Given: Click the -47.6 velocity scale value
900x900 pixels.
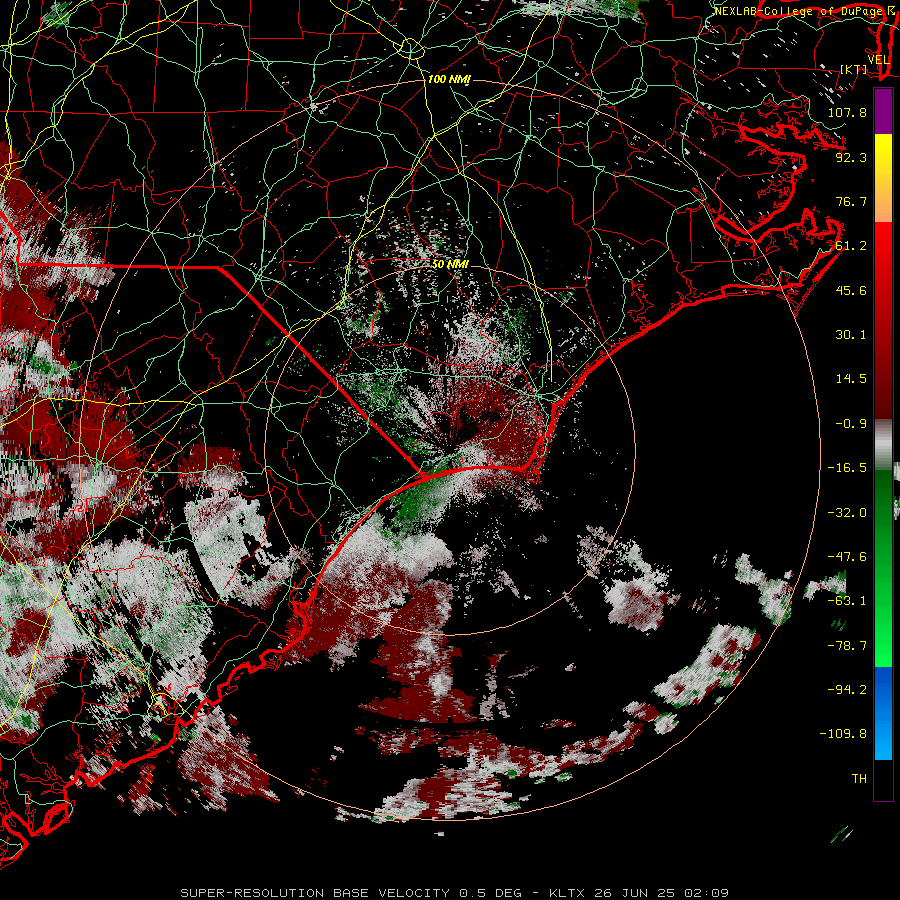Looking at the screenshot, I should 847,557.
